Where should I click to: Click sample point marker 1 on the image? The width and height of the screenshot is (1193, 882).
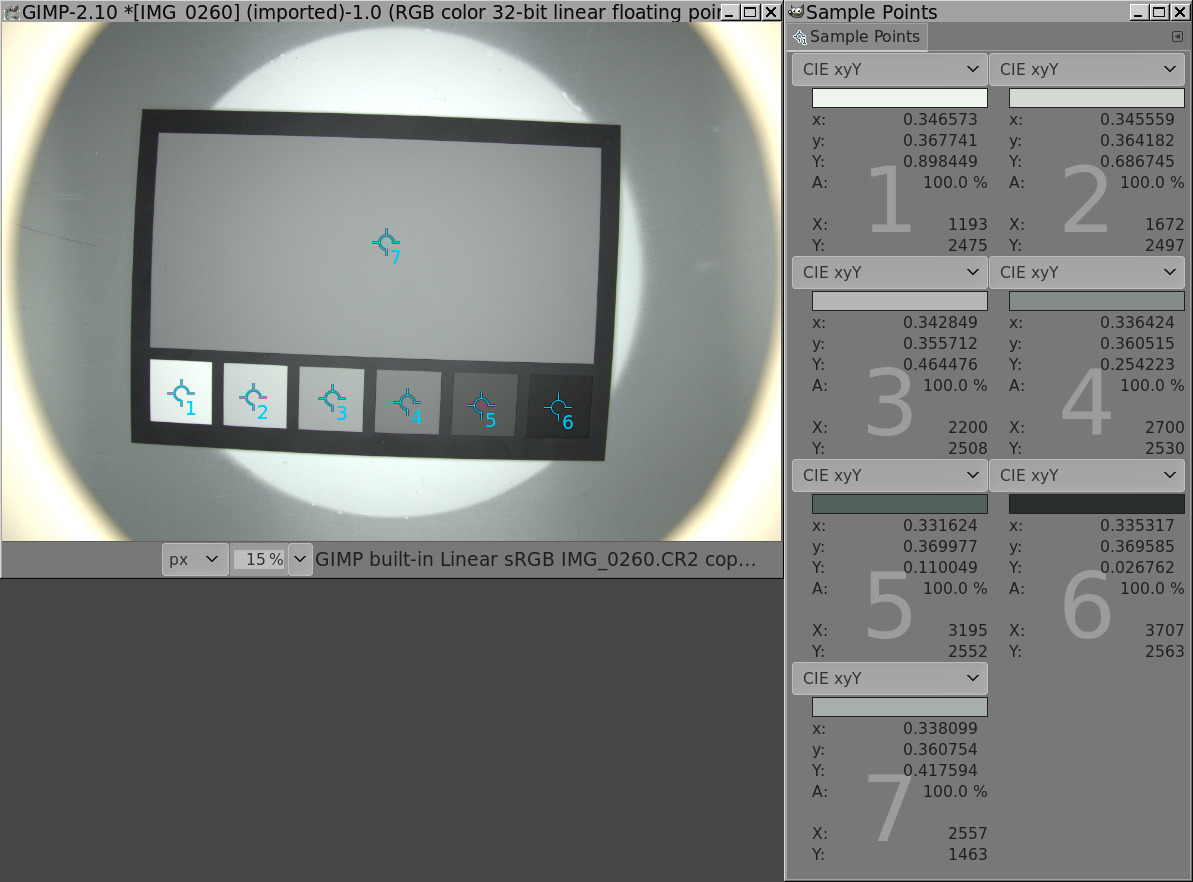coord(181,393)
